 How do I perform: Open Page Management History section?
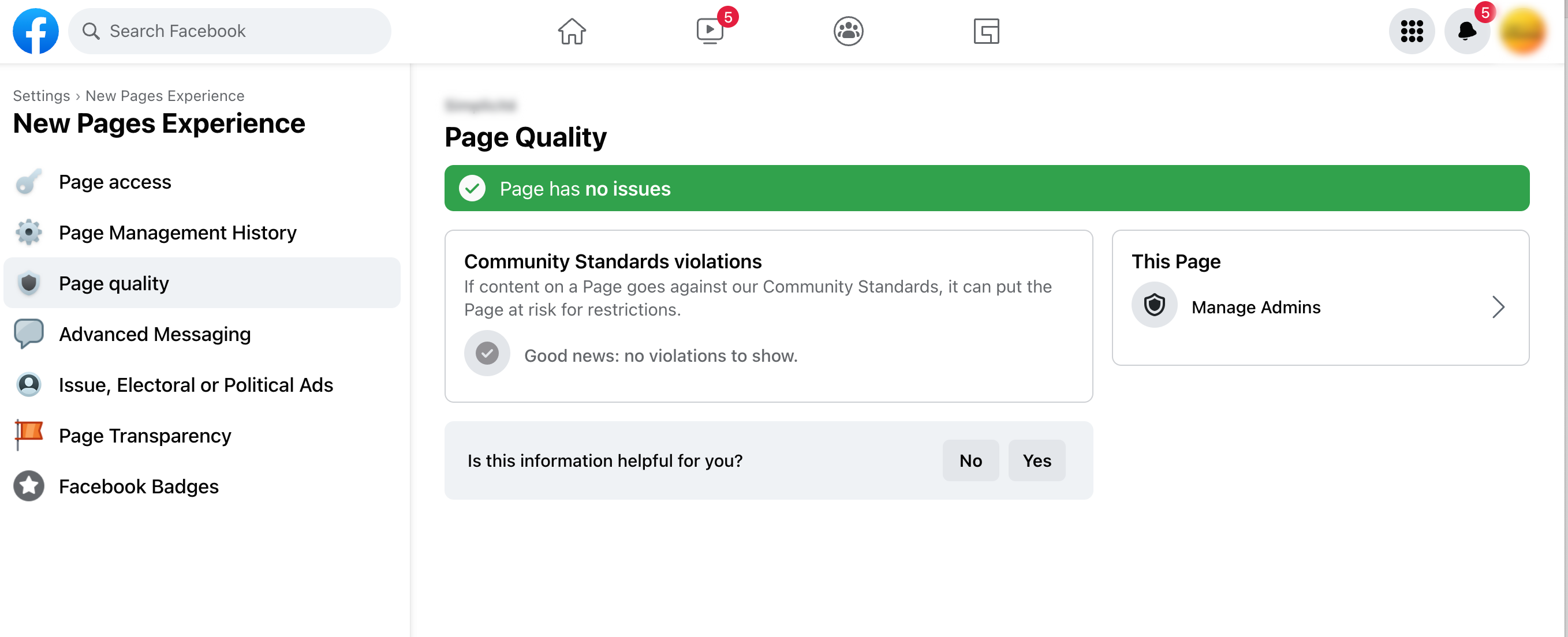177,233
